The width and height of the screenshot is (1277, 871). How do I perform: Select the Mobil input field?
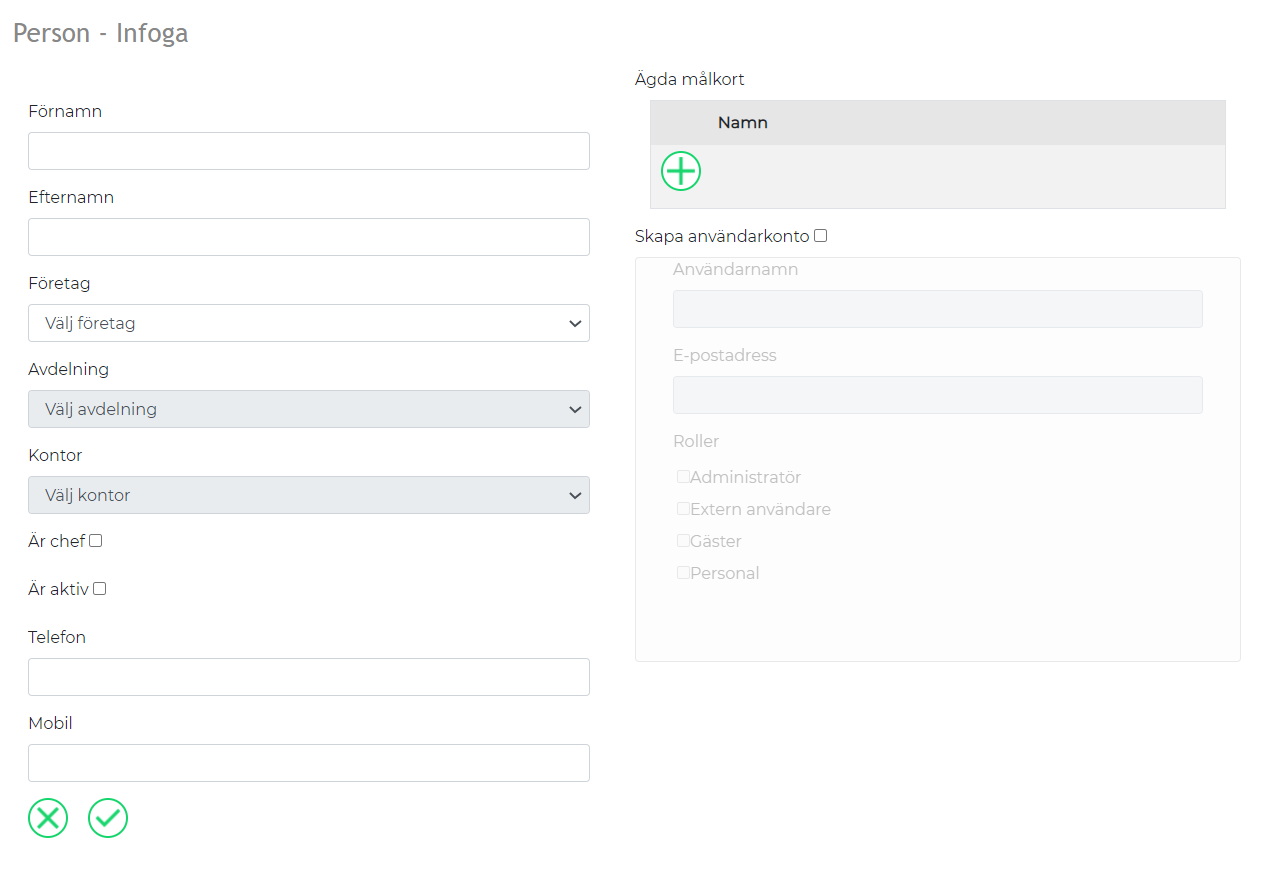click(309, 763)
